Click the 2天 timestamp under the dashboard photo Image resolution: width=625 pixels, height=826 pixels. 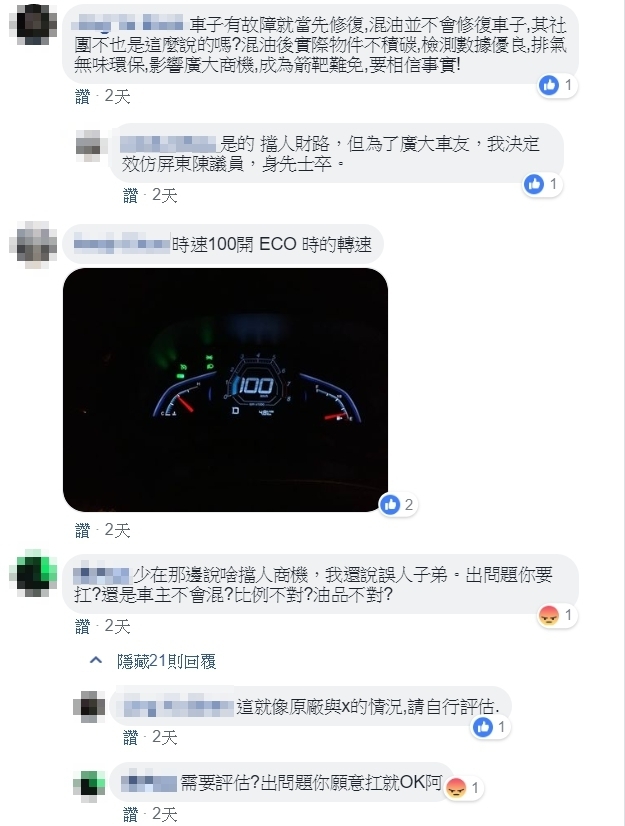[x=117, y=530]
